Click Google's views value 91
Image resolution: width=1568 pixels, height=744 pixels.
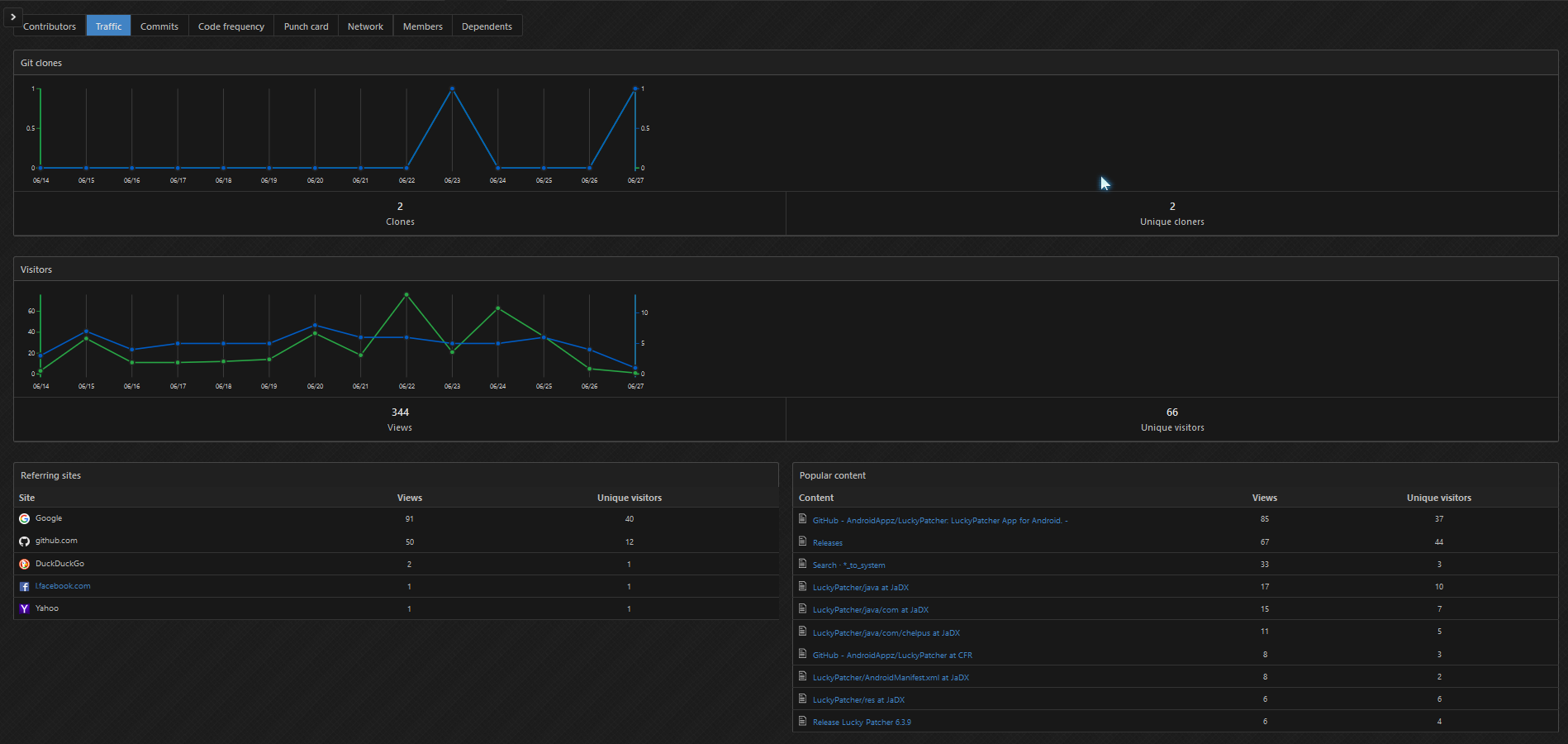[x=410, y=519]
